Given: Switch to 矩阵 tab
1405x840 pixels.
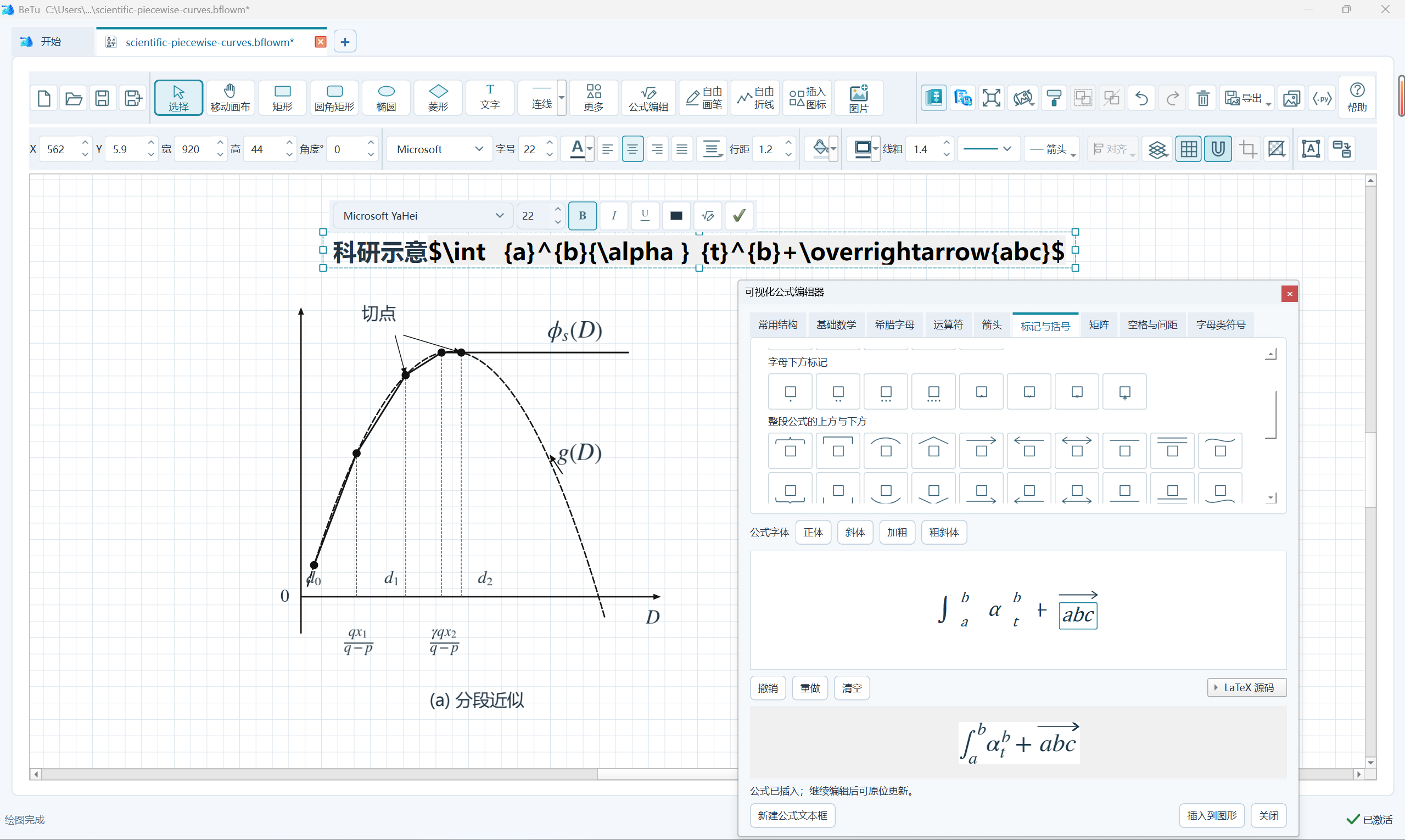Looking at the screenshot, I should click(x=1099, y=325).
